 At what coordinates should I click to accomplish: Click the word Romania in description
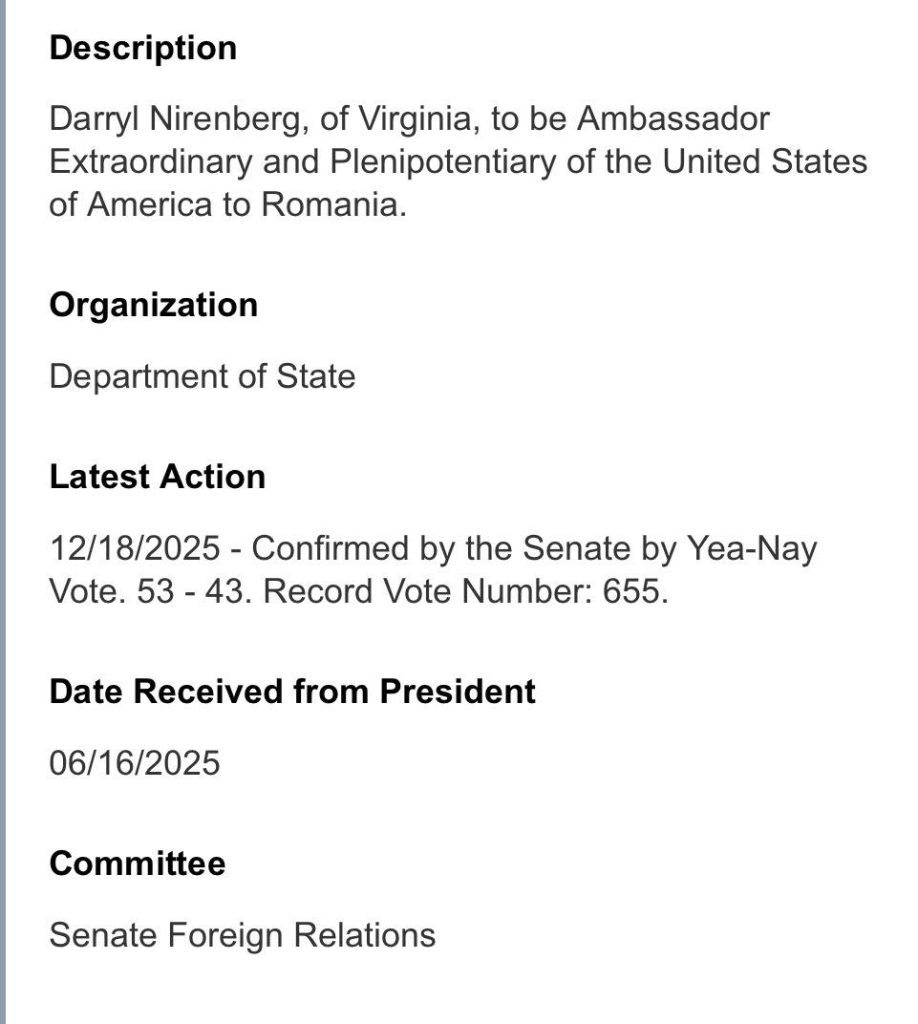[x=333, y=204]
